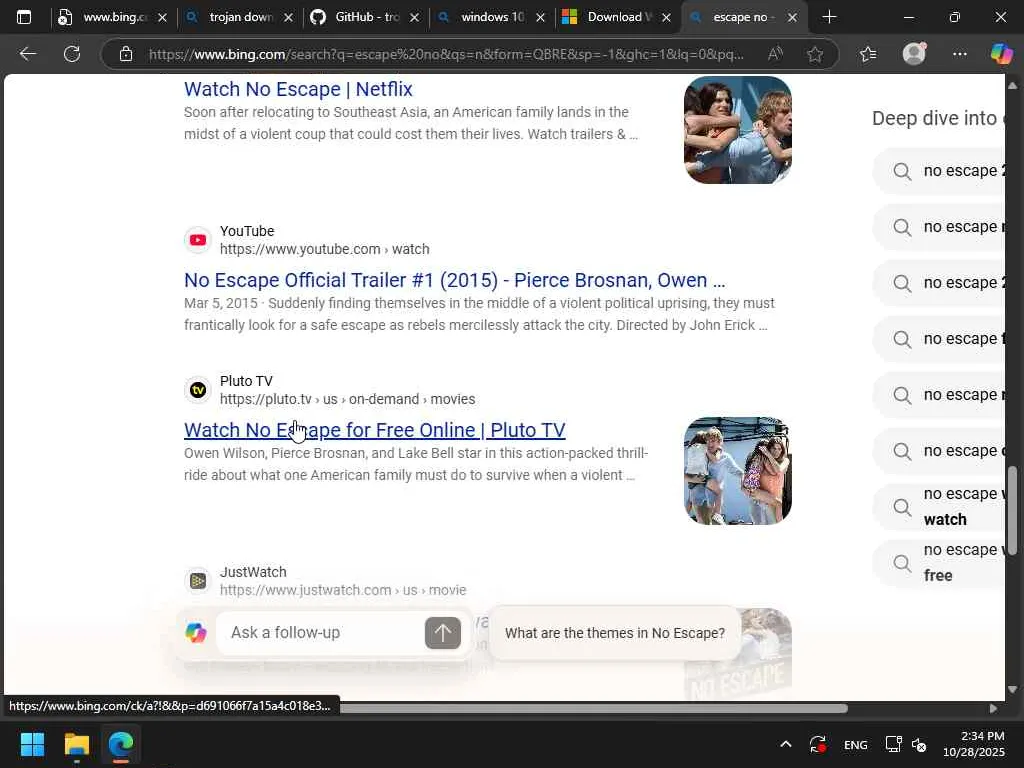Close the GitHub tab

tap(414, 18)
